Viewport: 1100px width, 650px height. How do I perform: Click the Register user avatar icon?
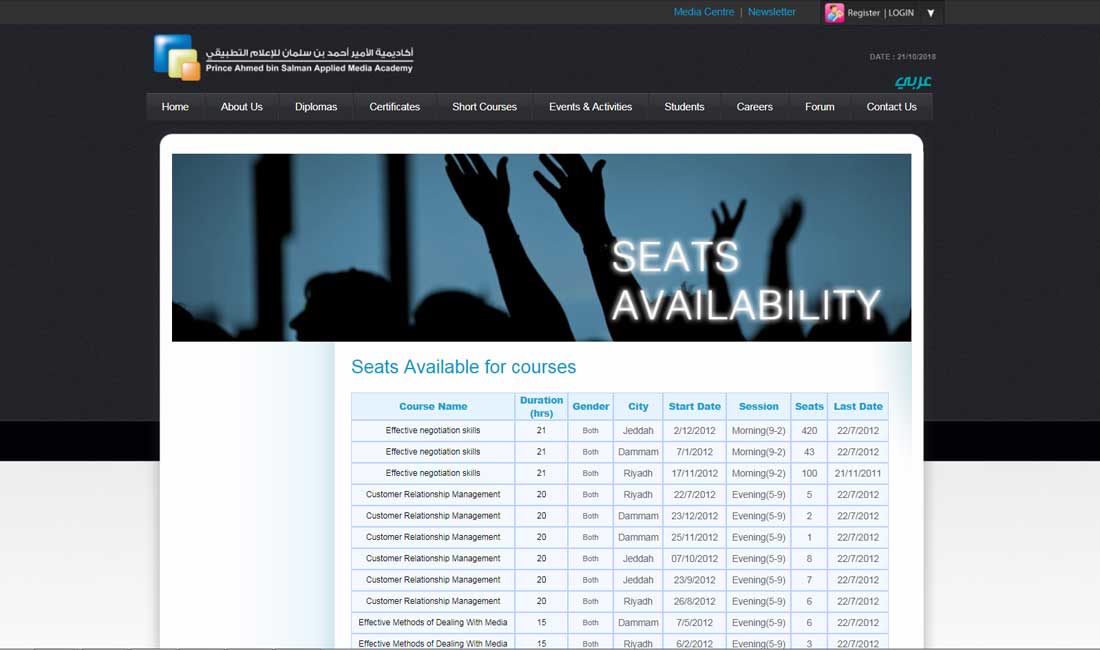pyautogui.click(x=834, y=13)
